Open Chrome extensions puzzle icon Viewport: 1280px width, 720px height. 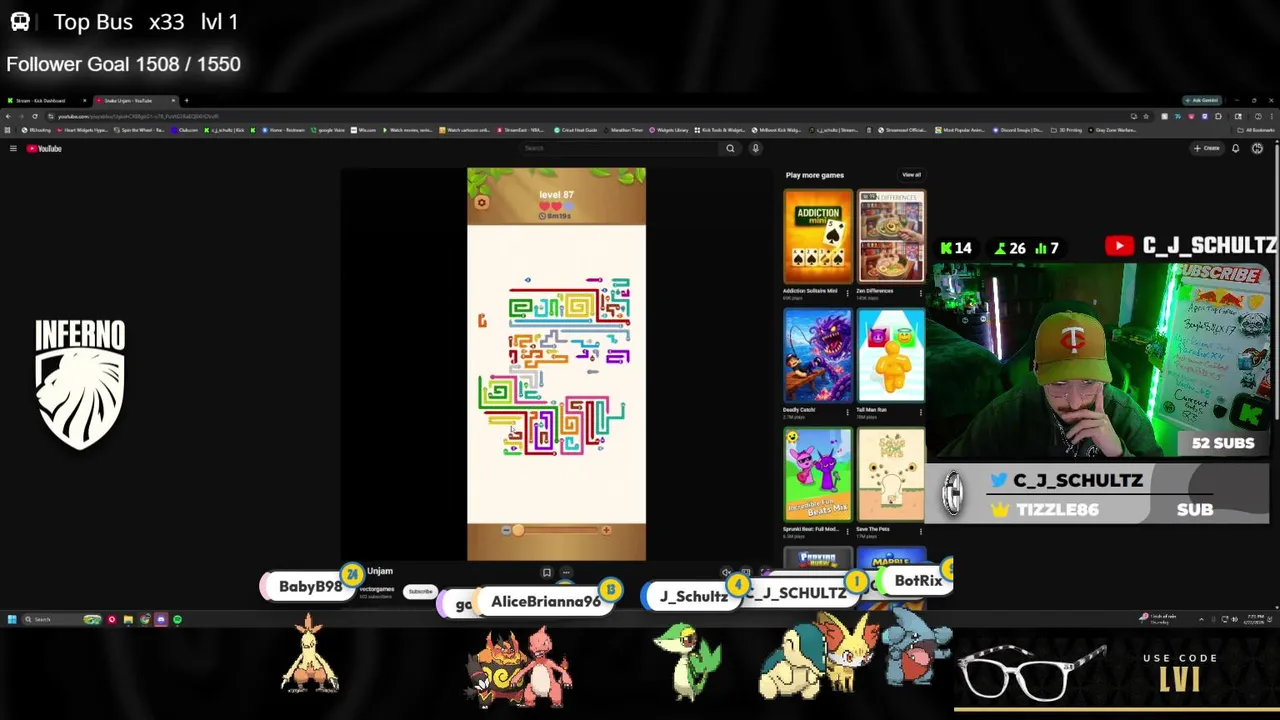tap(1218, 116)
